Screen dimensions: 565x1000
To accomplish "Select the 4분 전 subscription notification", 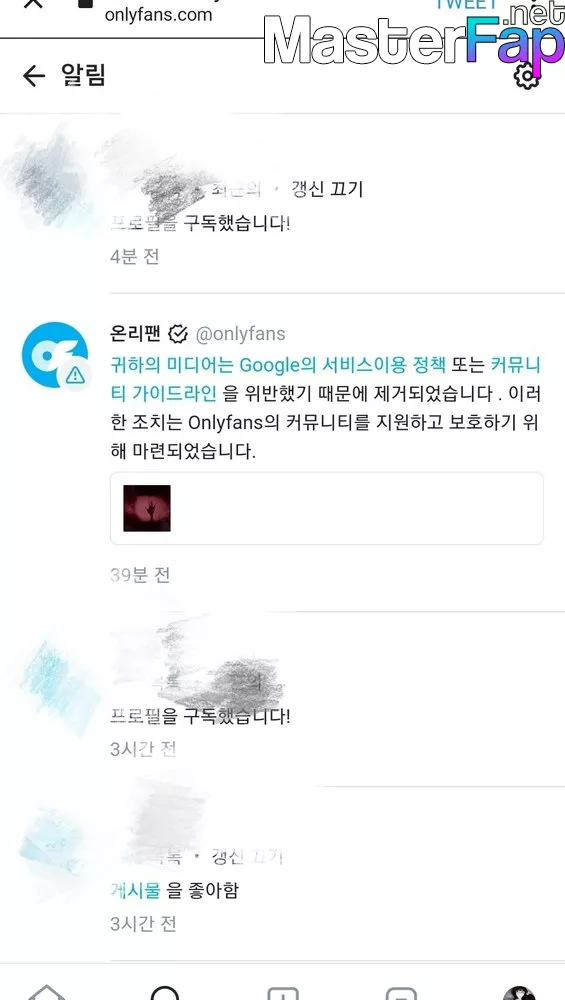I will [282, 205].
